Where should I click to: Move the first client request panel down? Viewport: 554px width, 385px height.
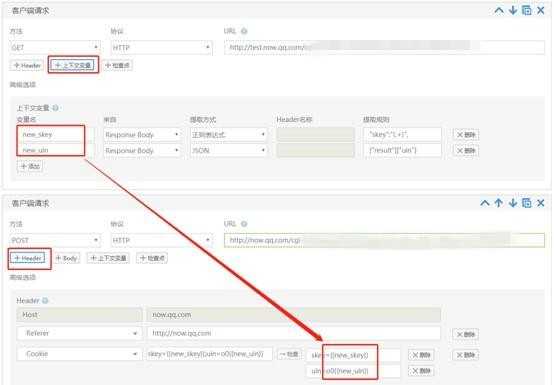pyautogui.click(x=513, y=11)
